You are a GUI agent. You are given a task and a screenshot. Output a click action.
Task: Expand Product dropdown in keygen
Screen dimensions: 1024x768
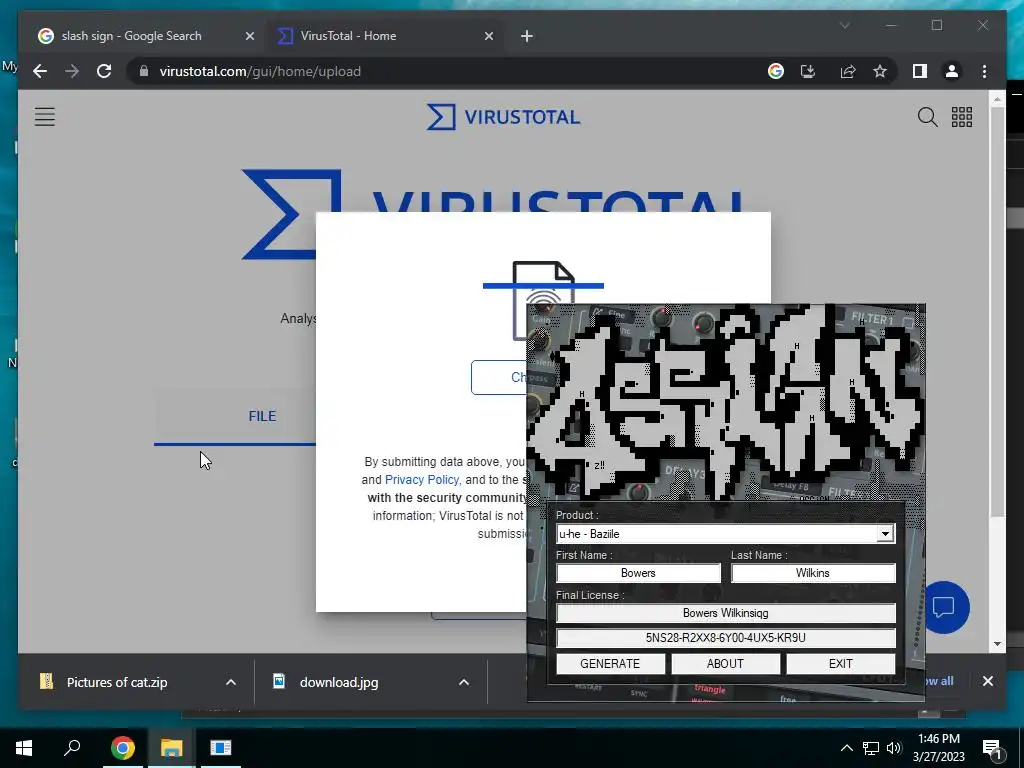pos(885,534)
